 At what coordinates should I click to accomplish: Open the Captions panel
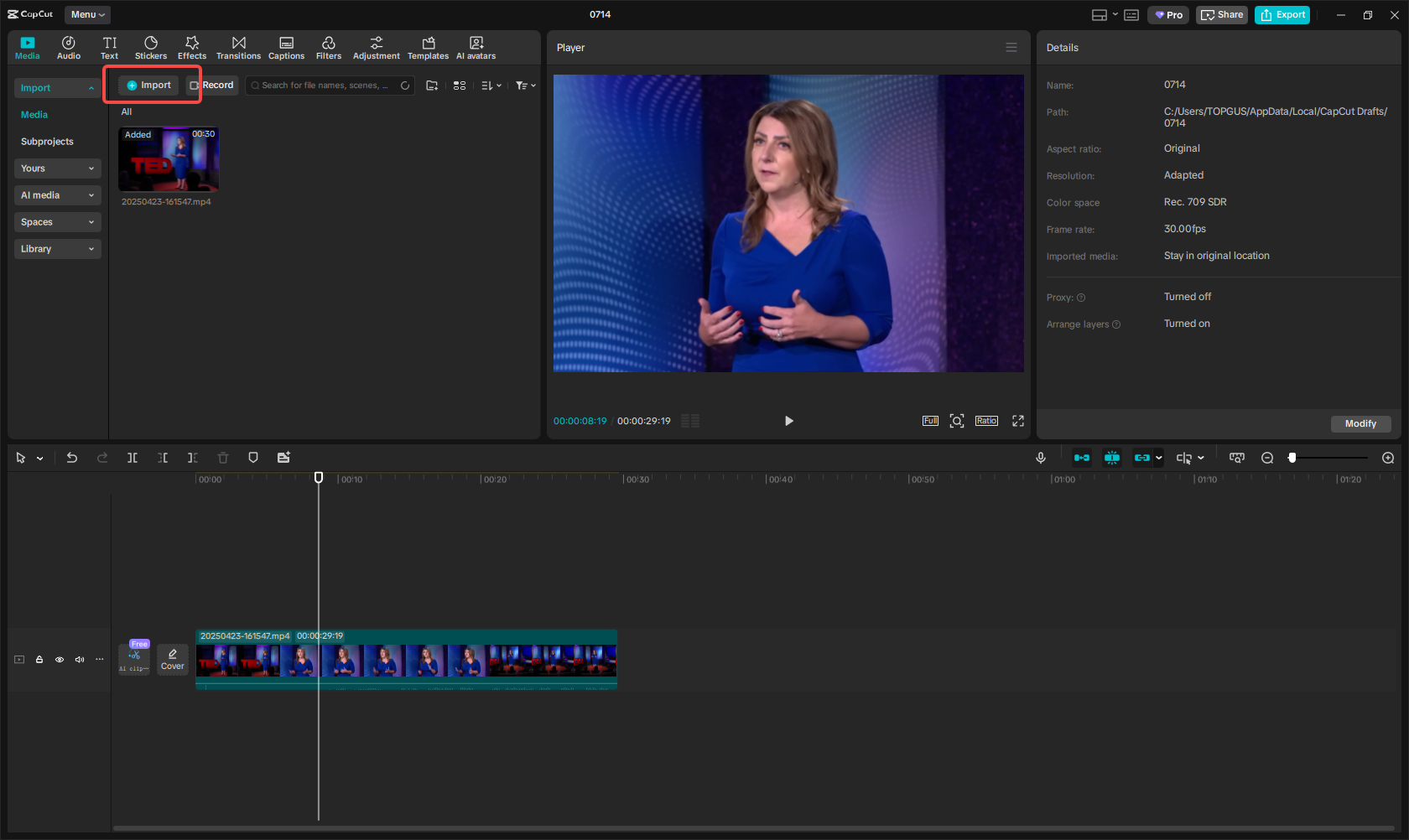(x=286, y=47)
